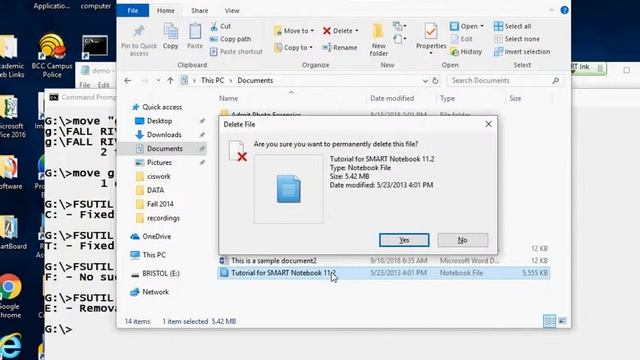Click History in the Open group
Viewport: 640px width, 360px height.
pyautogui.click(x=466, y=51)
